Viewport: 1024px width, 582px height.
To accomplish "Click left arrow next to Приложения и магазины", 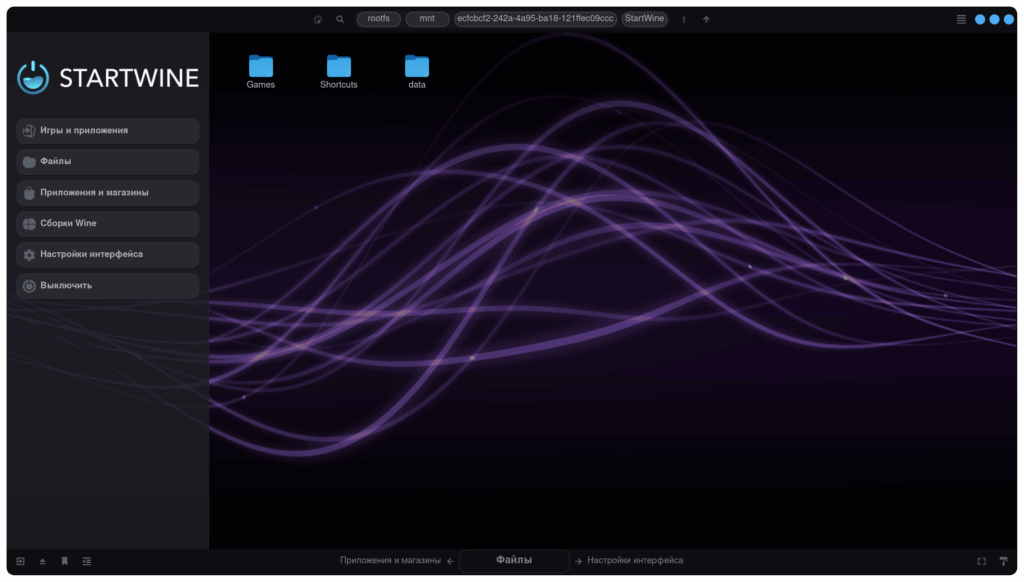I will pos(451,561).
